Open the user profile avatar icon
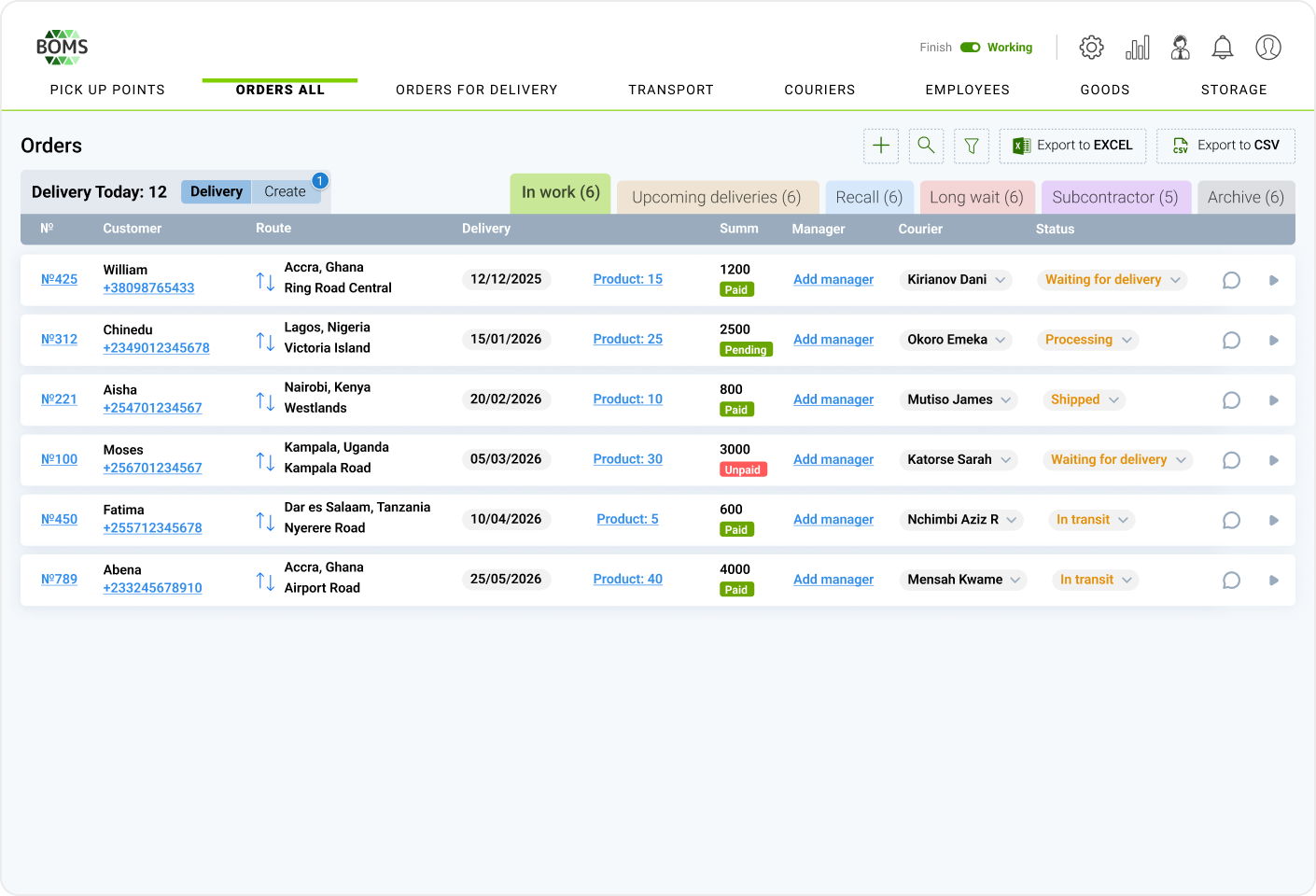Viewport: 1316px width, 896px height. (x=1267, y=48)
